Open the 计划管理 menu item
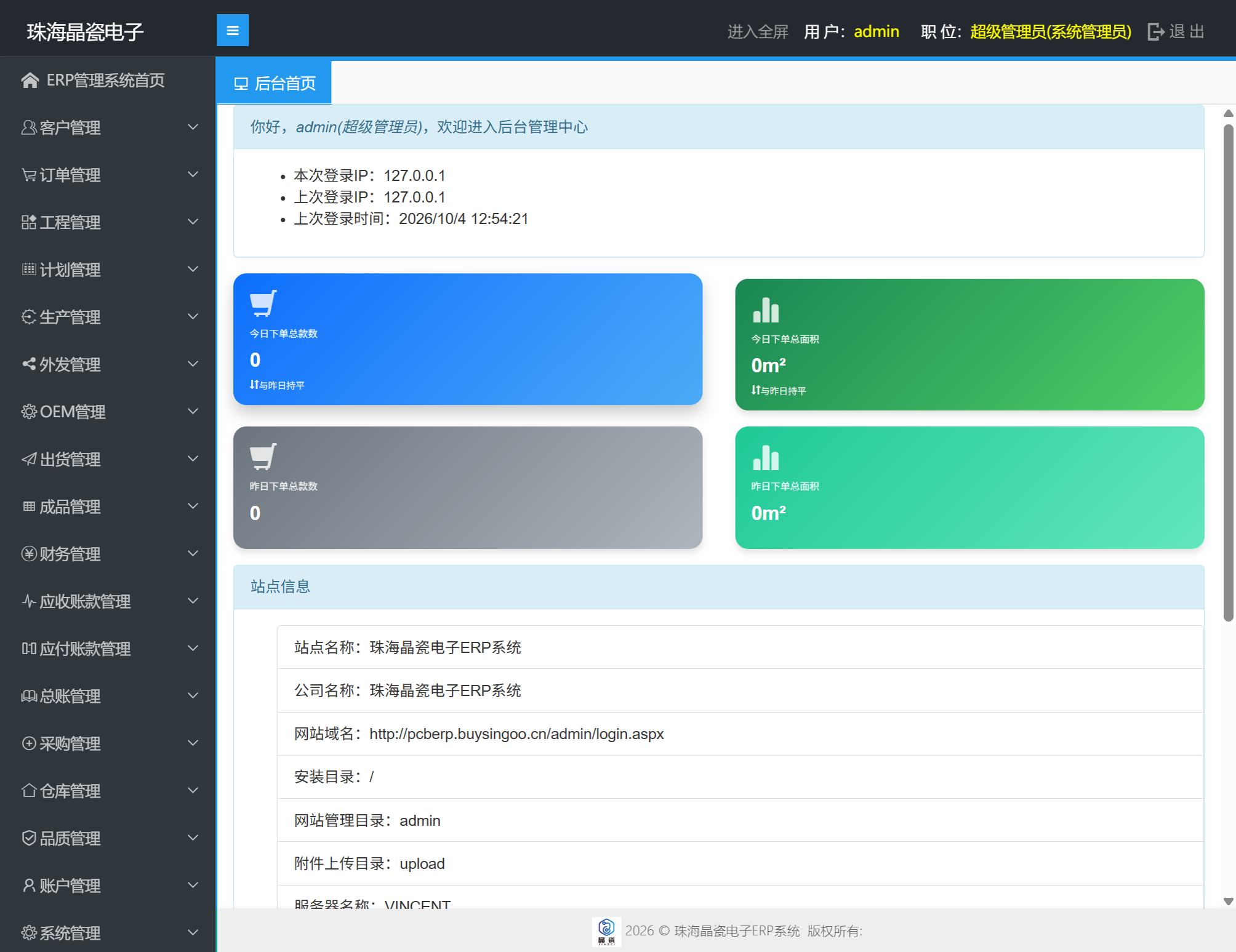 point(108,270)
